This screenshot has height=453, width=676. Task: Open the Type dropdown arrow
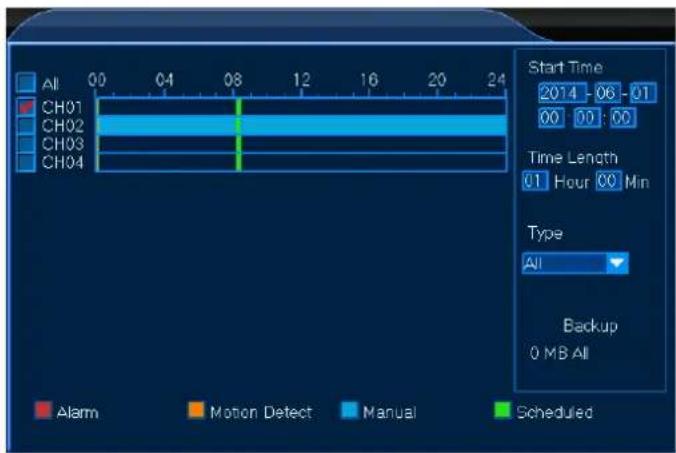[x=617, y=263]
